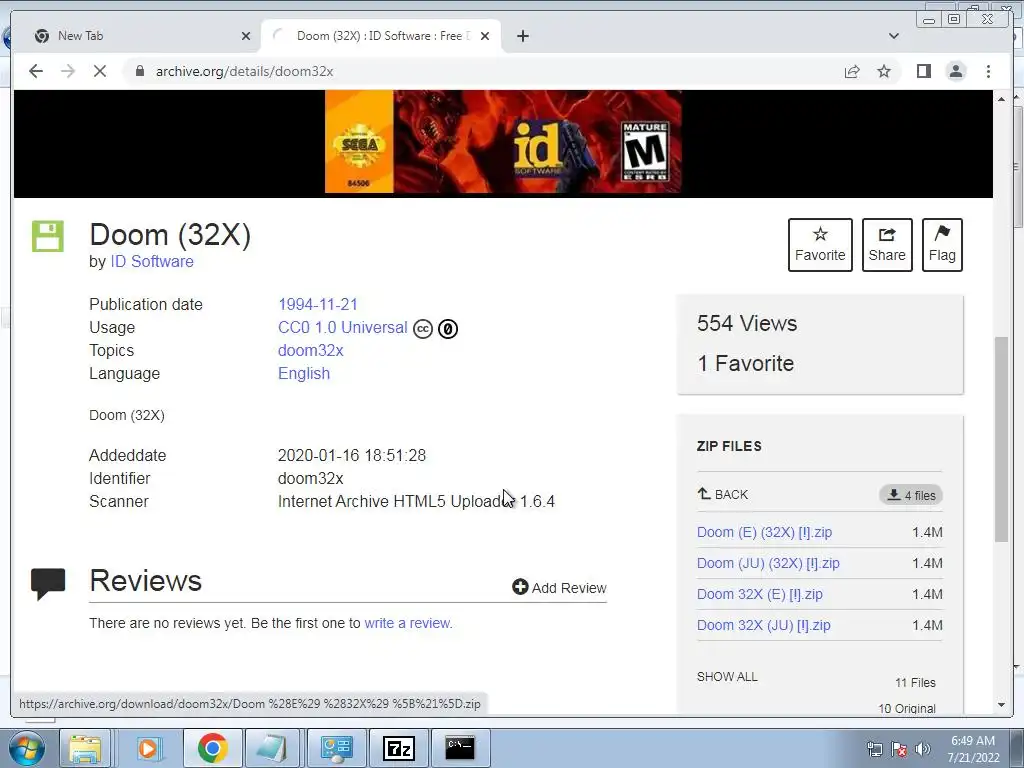Click Add Review
Viewport: 1024px width, 768px height.
point(560,588)
